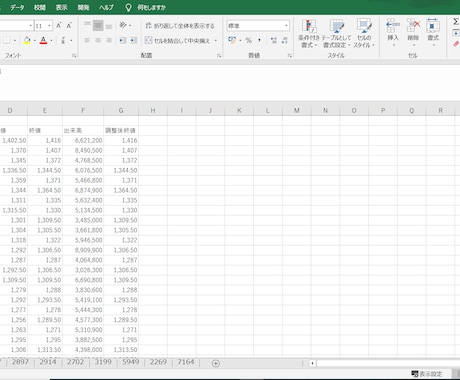This screenshot has width=460, height=380.
Task: Expand the font color dropdown arrow
Action: pos(51,41)
